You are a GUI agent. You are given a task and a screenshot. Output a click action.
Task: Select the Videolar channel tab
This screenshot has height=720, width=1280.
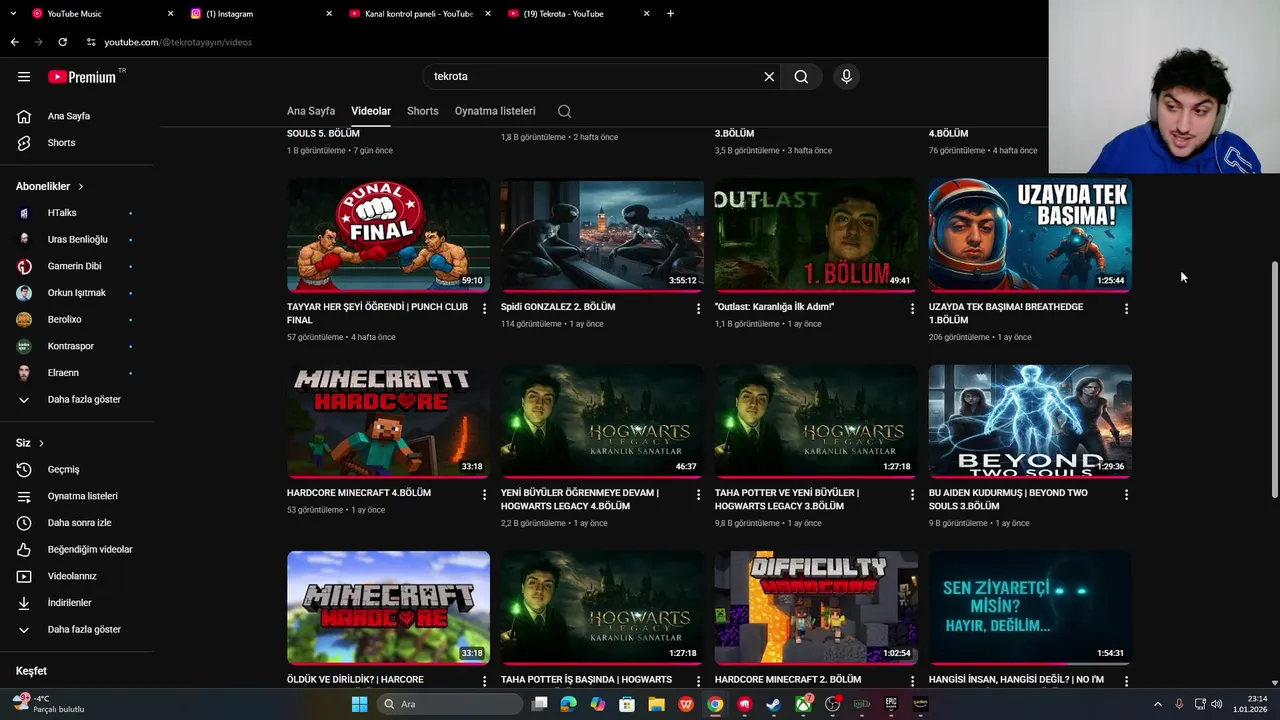[371, 111]
